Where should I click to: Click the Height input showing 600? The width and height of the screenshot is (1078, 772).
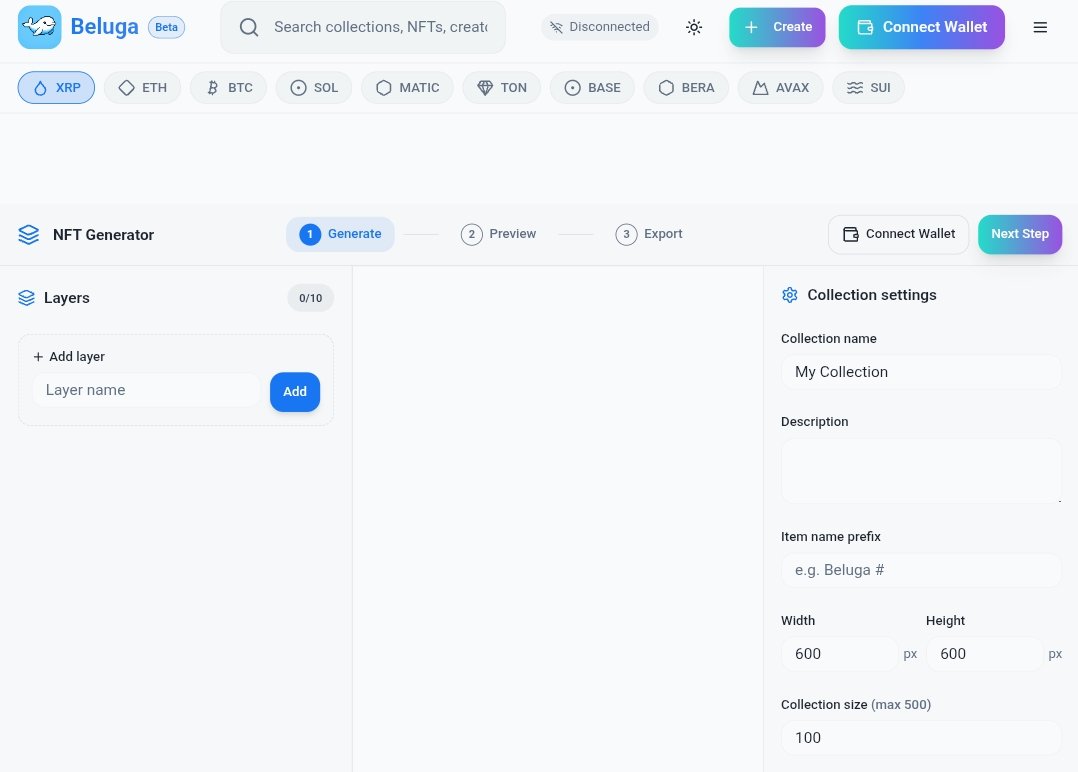(x=984, y=654)
